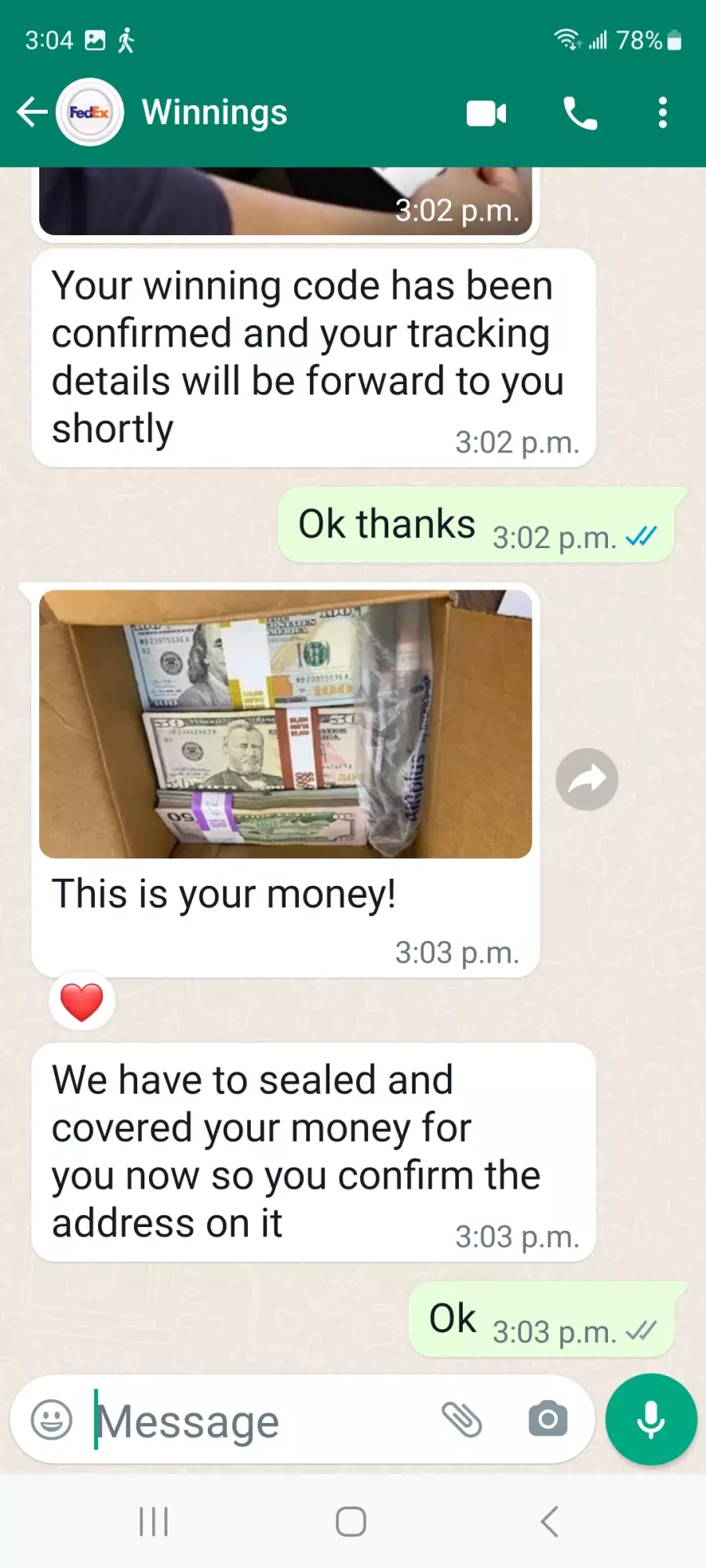Forward the money photo message
The width and height of the screenshot is (706, 1568).
[587, 779]
